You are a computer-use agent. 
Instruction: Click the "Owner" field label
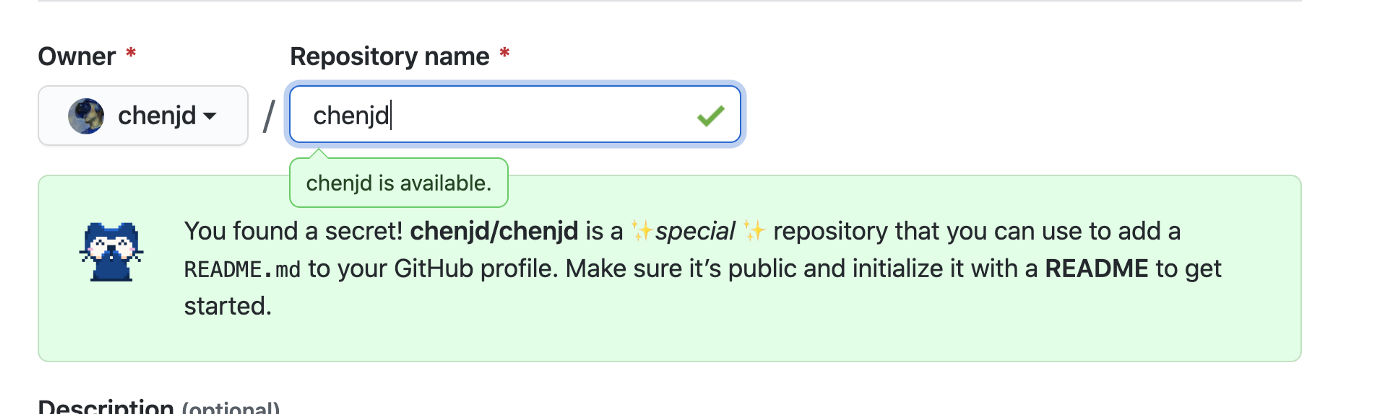pyautogui.click(x=77, y=57)
